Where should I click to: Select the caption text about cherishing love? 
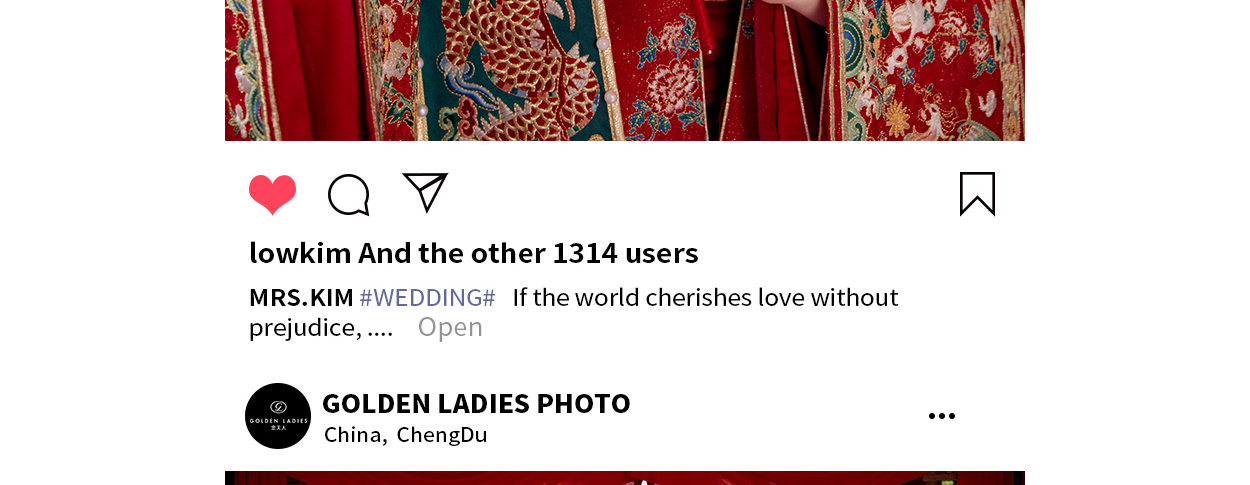pos(574,312)
